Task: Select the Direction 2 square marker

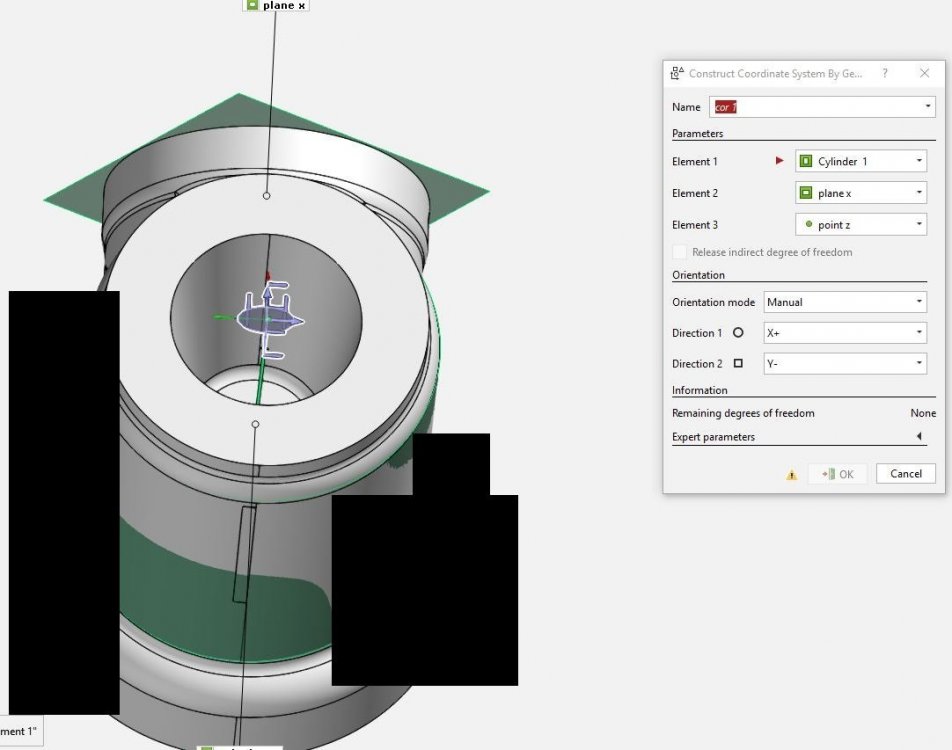Action: 739,364
